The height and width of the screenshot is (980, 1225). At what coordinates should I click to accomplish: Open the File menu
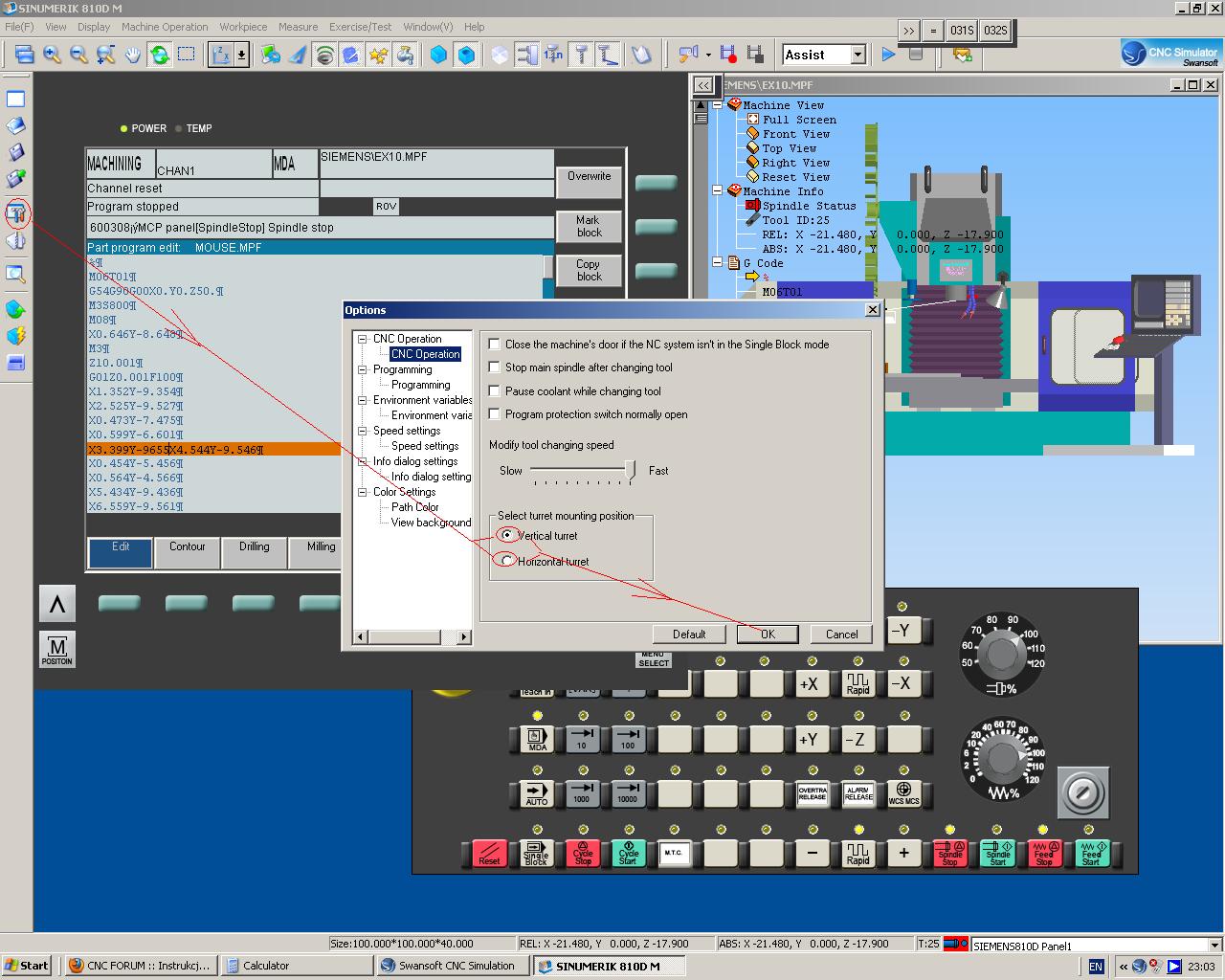(19, 27)
